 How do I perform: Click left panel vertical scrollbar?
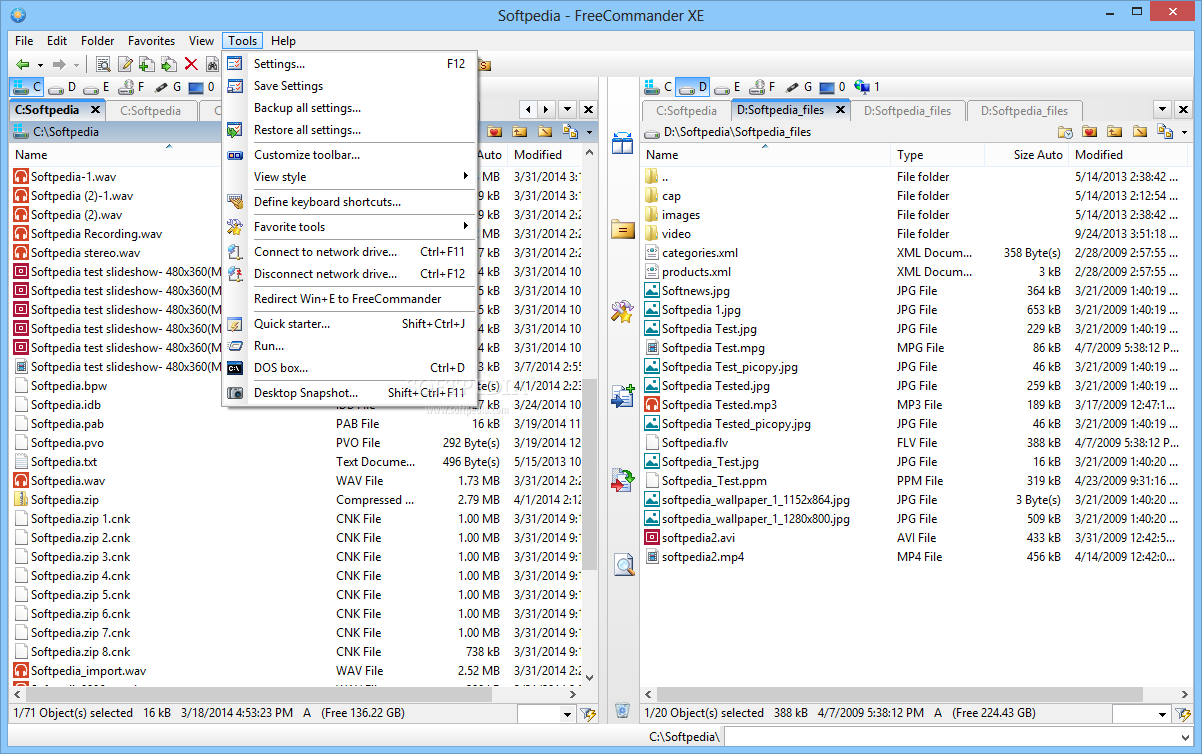tap(589, 417)
